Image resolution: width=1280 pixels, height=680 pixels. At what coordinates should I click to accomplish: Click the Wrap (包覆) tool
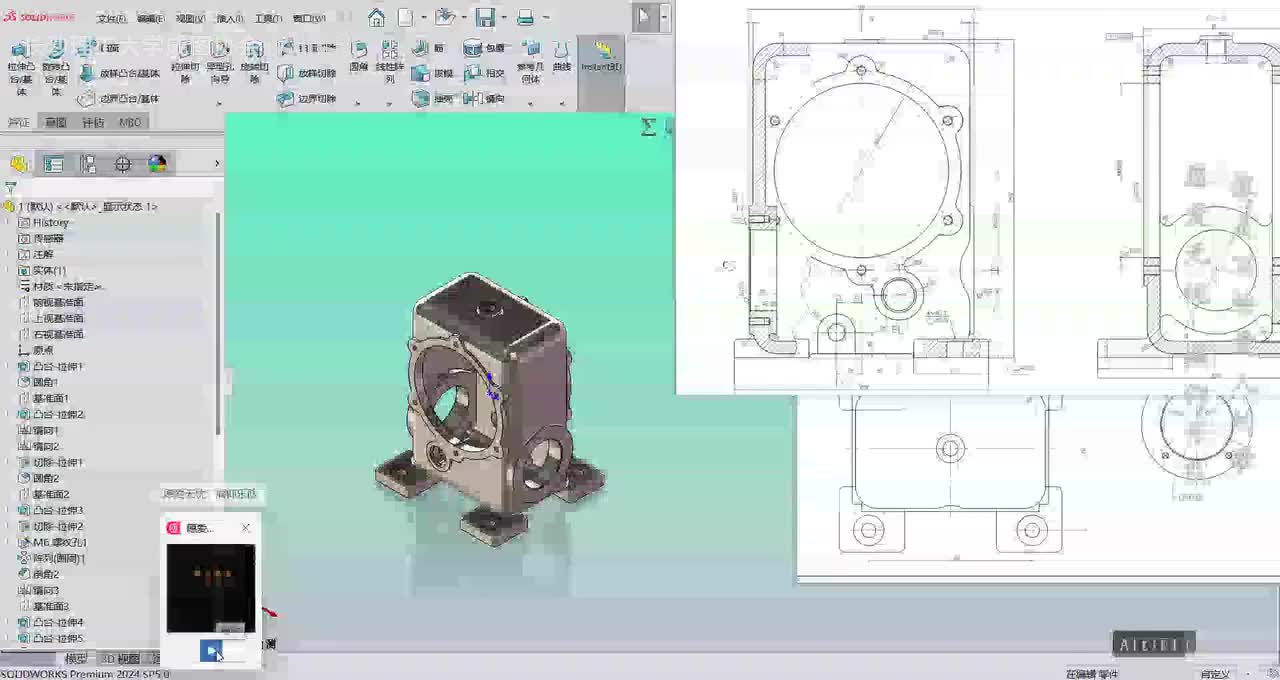485,48
